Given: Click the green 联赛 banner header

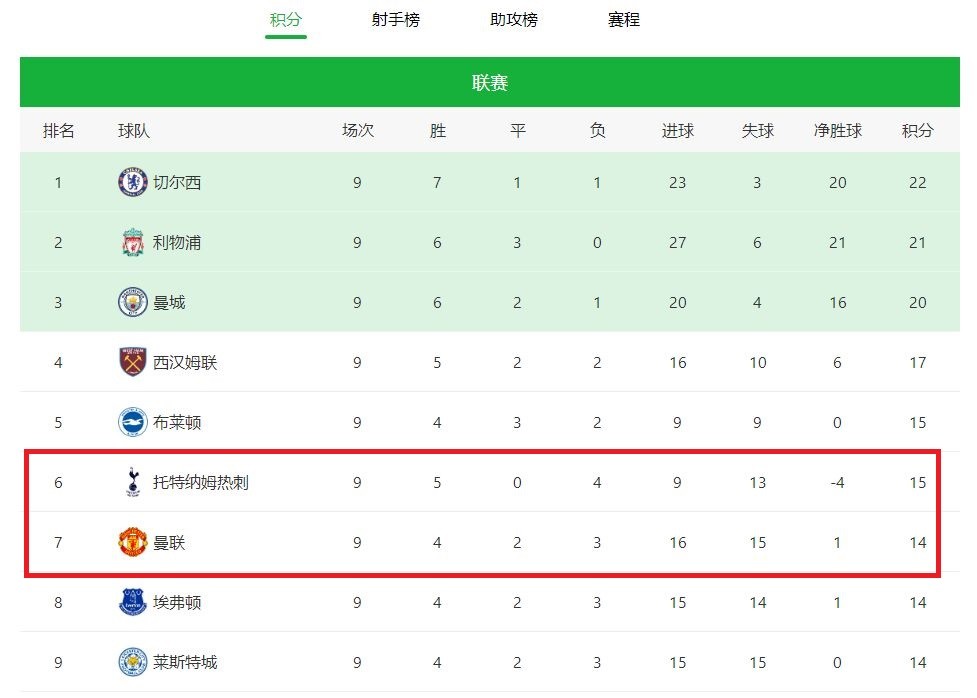Looking at the screenshot, I should click(490, 82).
